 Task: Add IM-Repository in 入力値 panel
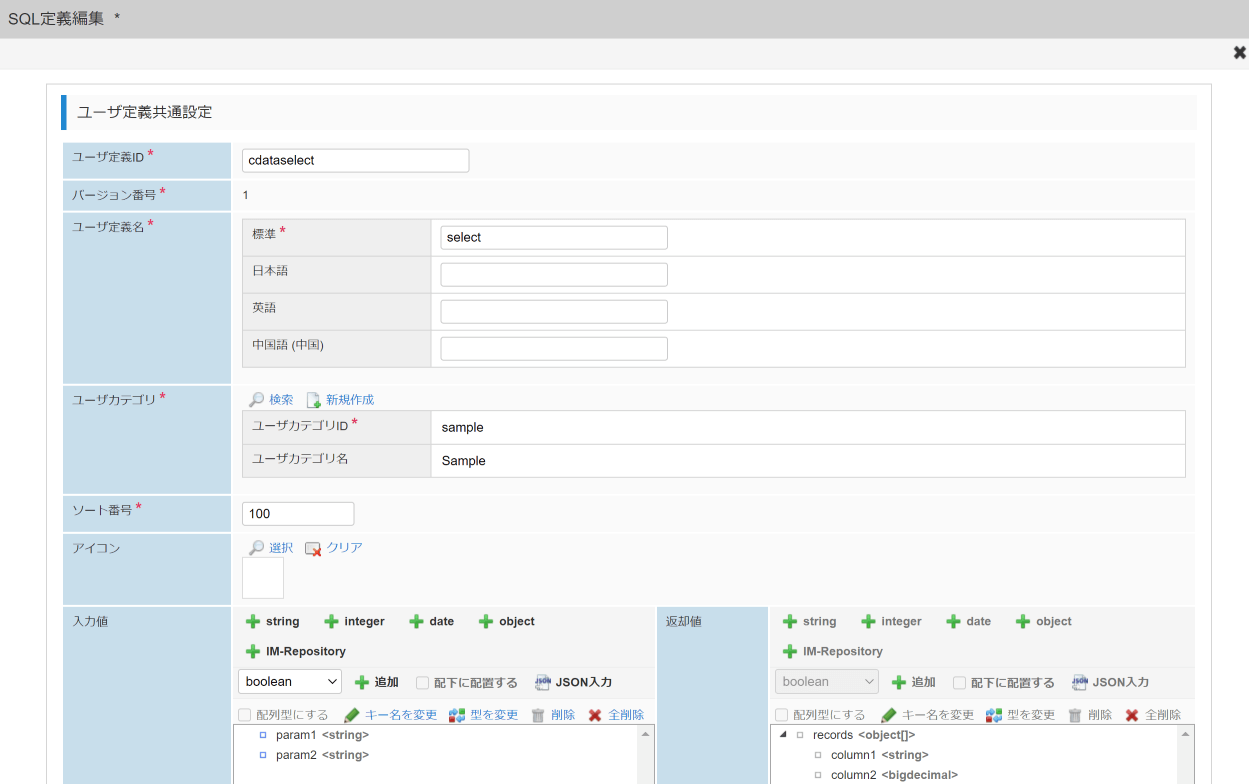pos(295,651)
